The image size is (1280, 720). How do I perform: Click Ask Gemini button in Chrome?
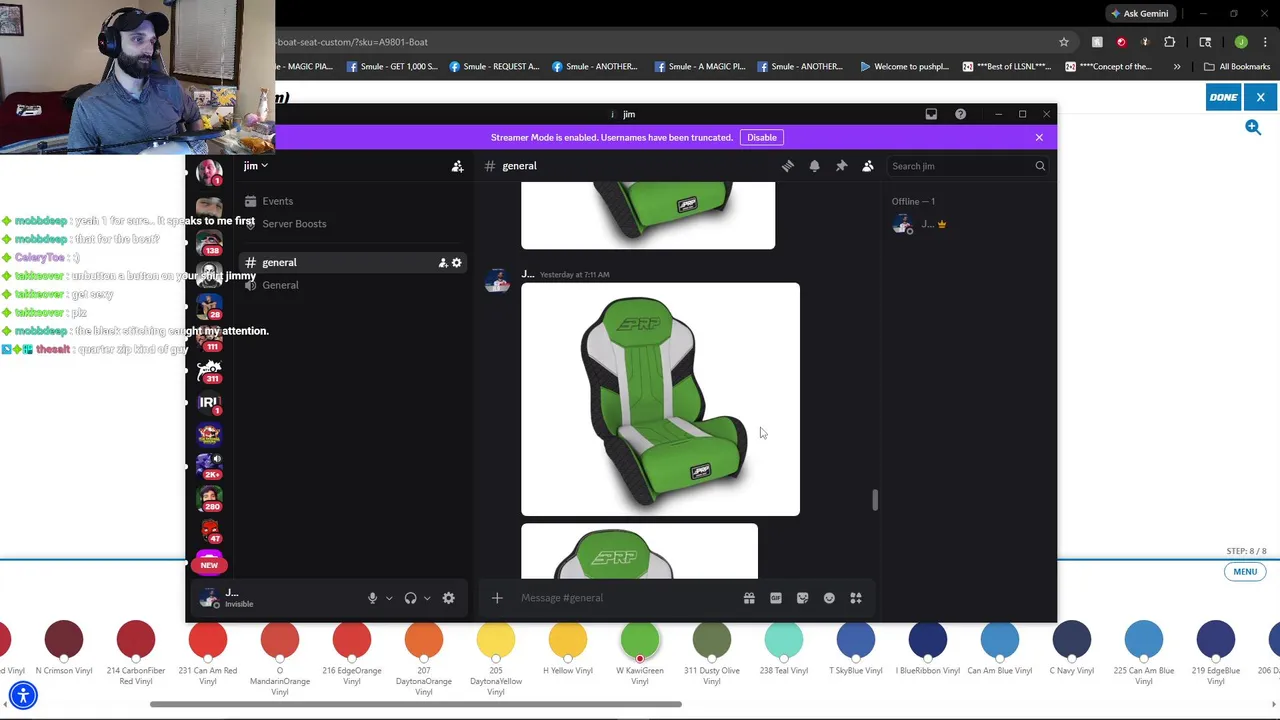(1140, 14)
